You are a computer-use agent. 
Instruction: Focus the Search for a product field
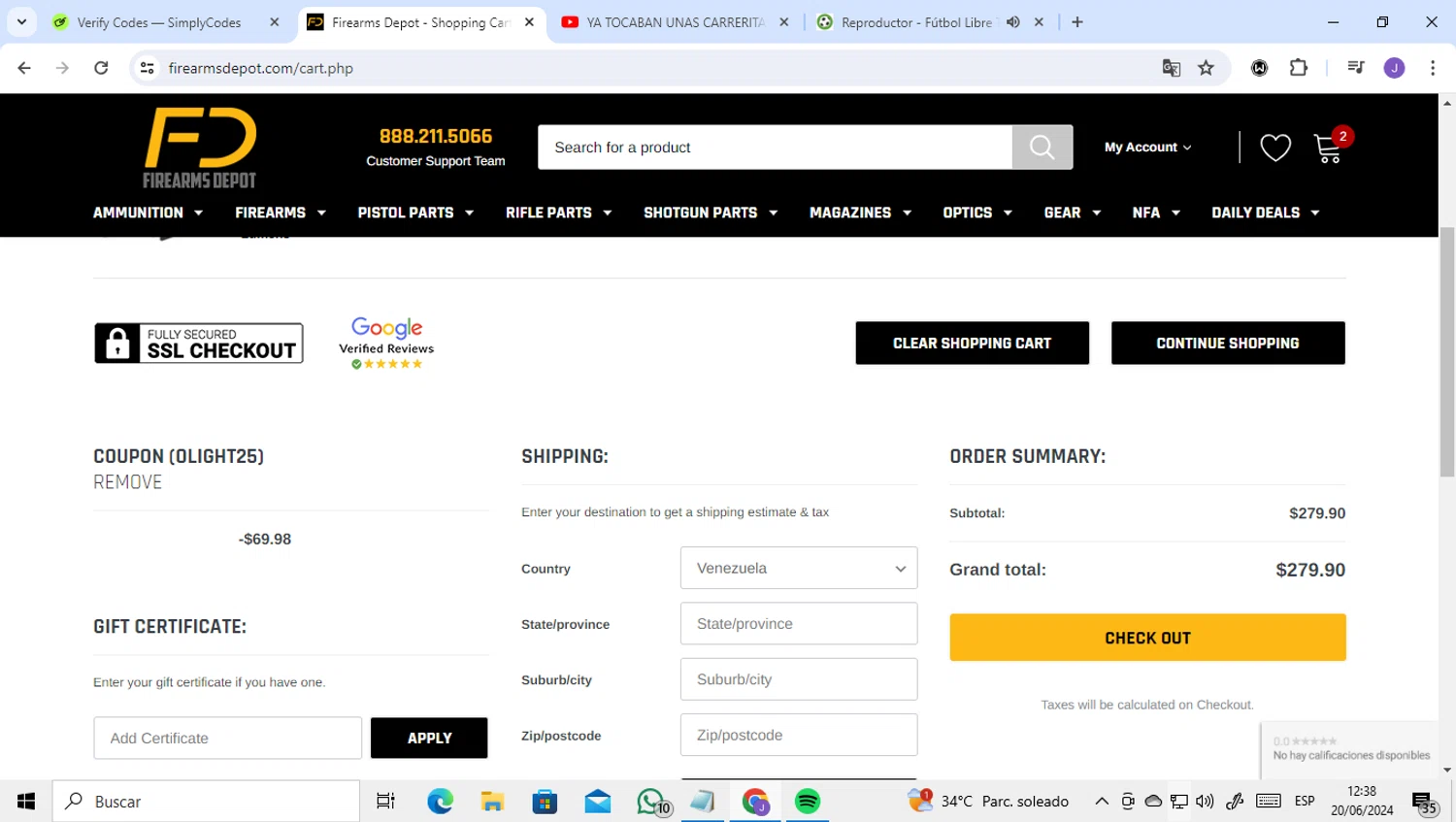pos(775,147)
